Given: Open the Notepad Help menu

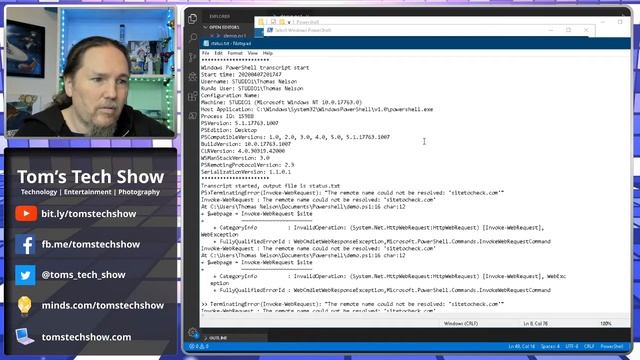Looking at the screenshot, I should (x=267, y=53).
